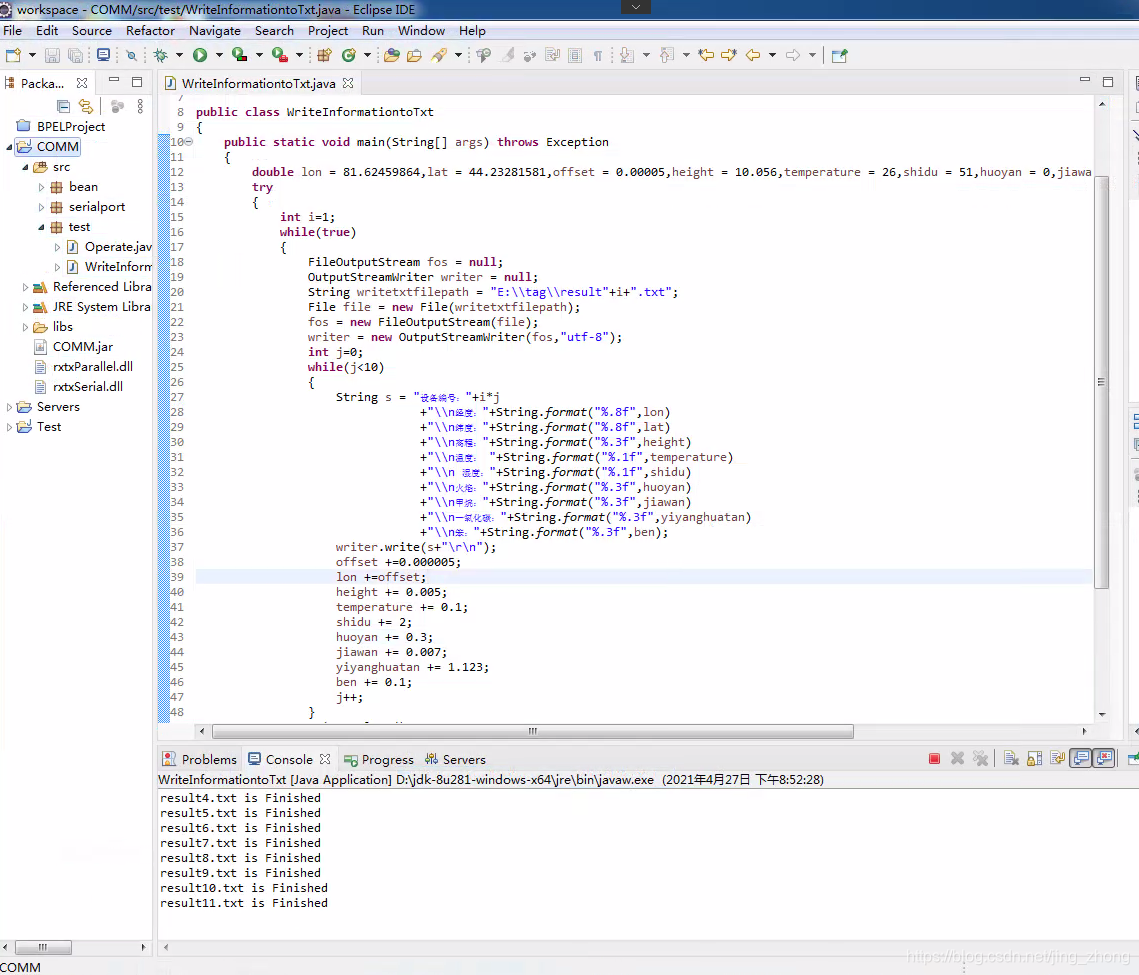Click the Save icon in toolbar
The width and height of the screenshot is (1139, 975).
(52, 55)
